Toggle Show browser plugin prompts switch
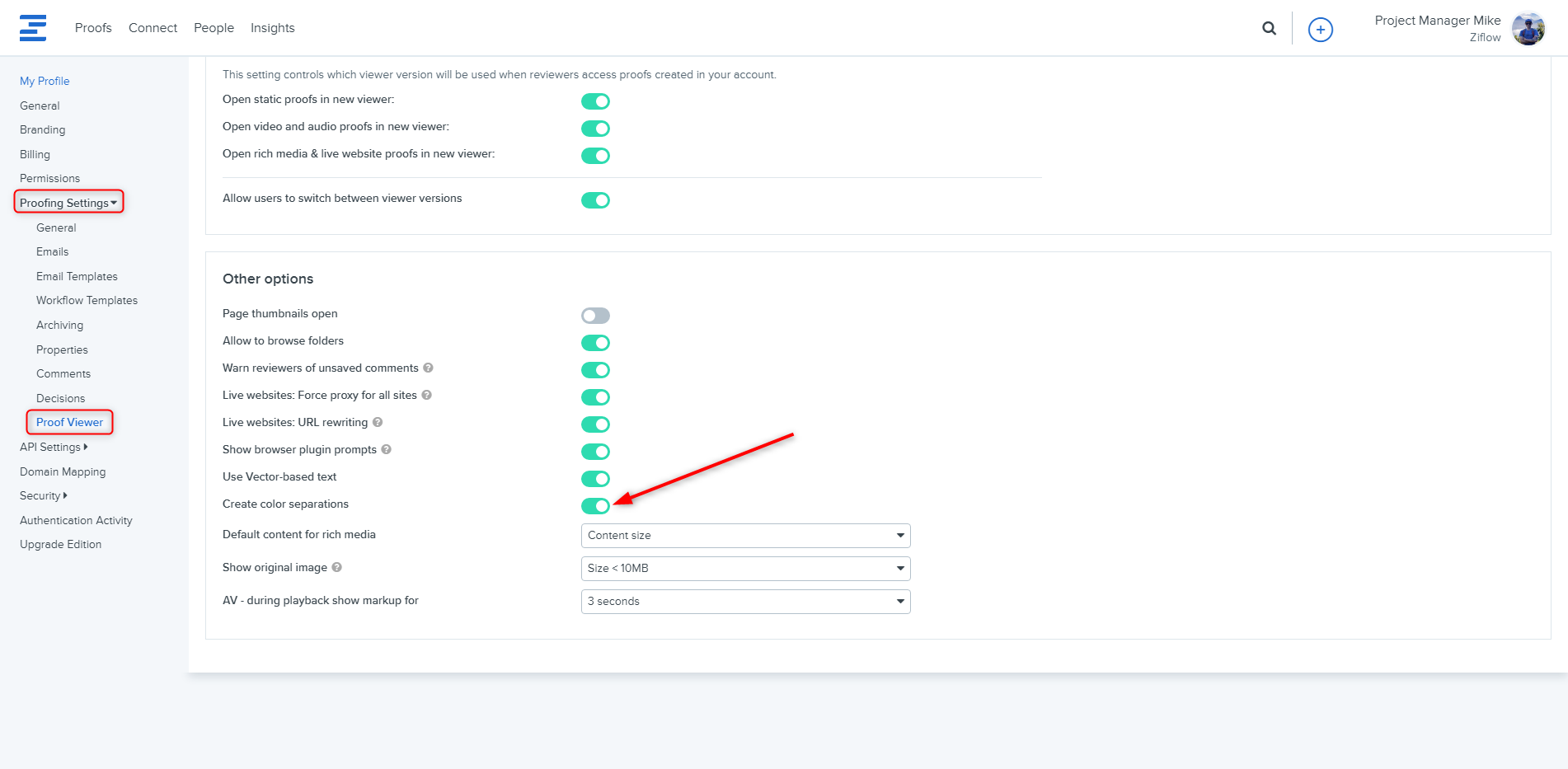This screenshot has height=769, width=1568. coord(595,452)
